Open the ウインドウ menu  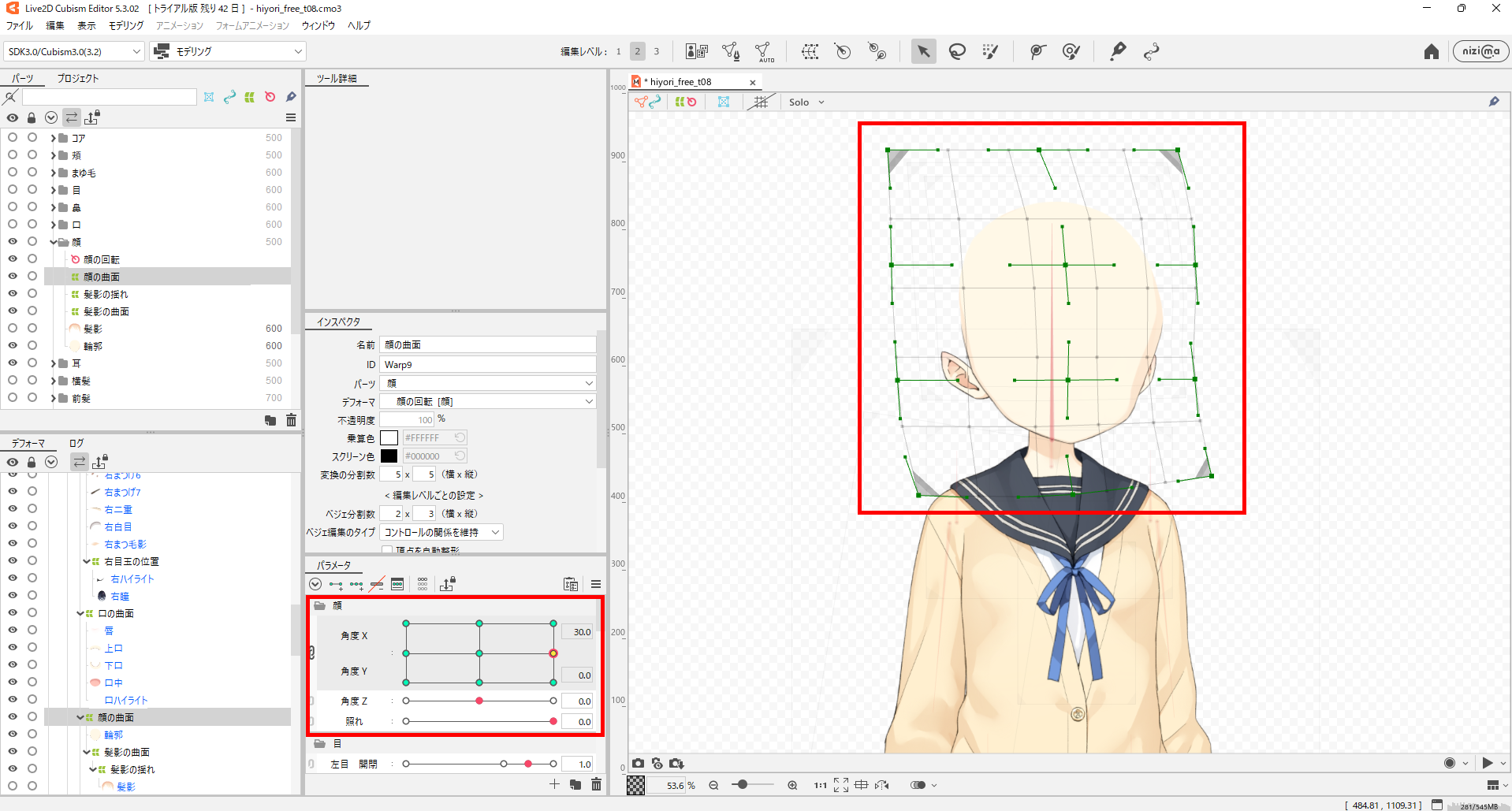tap(318, 25)
